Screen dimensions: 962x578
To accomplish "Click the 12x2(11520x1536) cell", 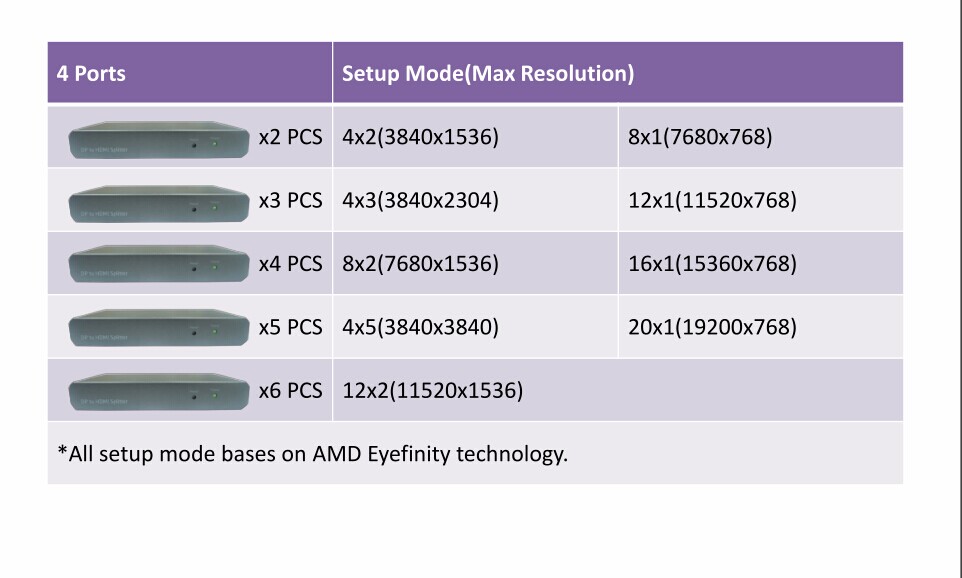I will 618,390.
